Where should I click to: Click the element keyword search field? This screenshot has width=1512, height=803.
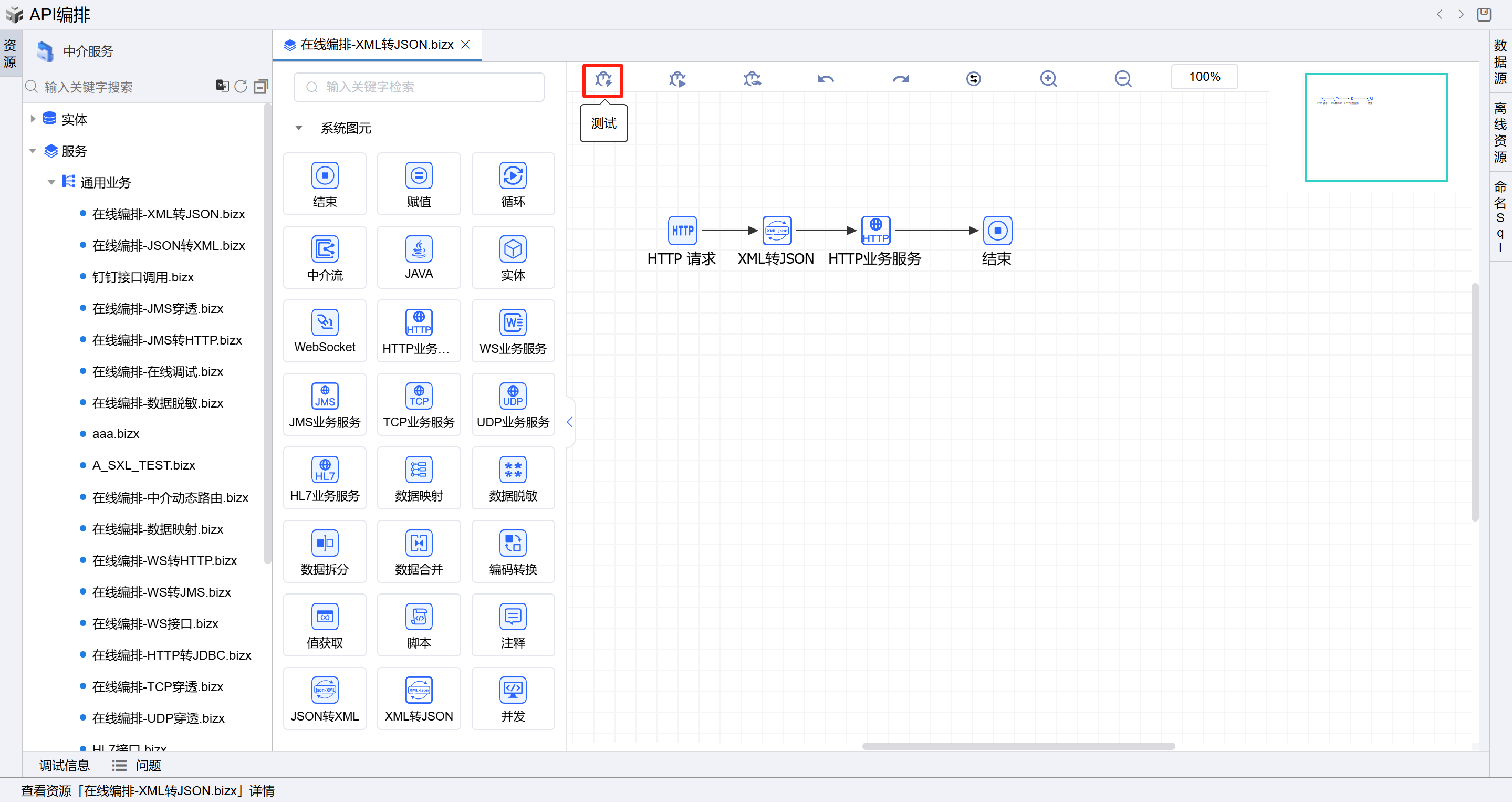[x=419, y=88]
